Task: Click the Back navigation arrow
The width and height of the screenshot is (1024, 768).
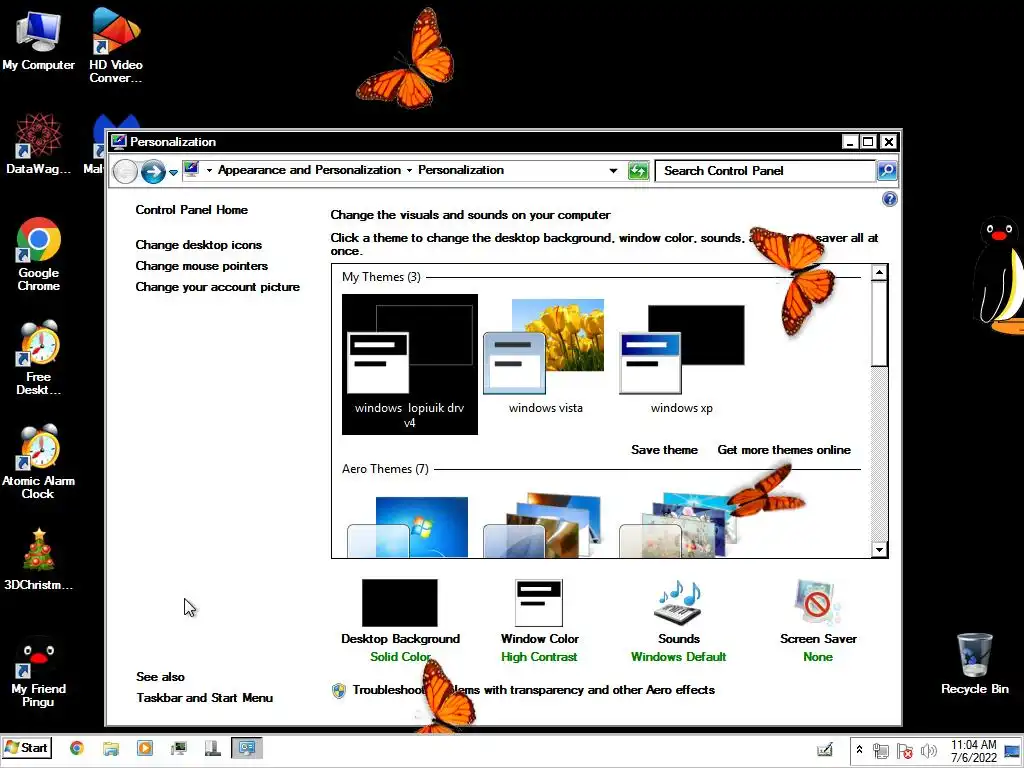Action: coord(125,172)
